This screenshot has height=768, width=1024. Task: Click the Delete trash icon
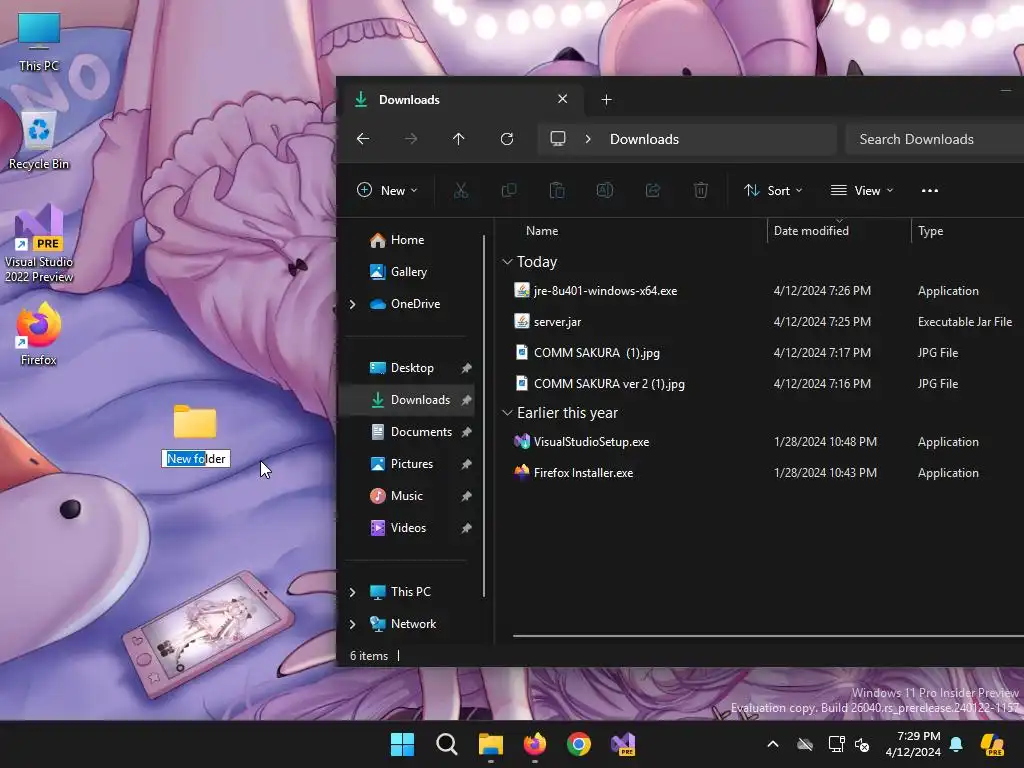tap(701, 191)
